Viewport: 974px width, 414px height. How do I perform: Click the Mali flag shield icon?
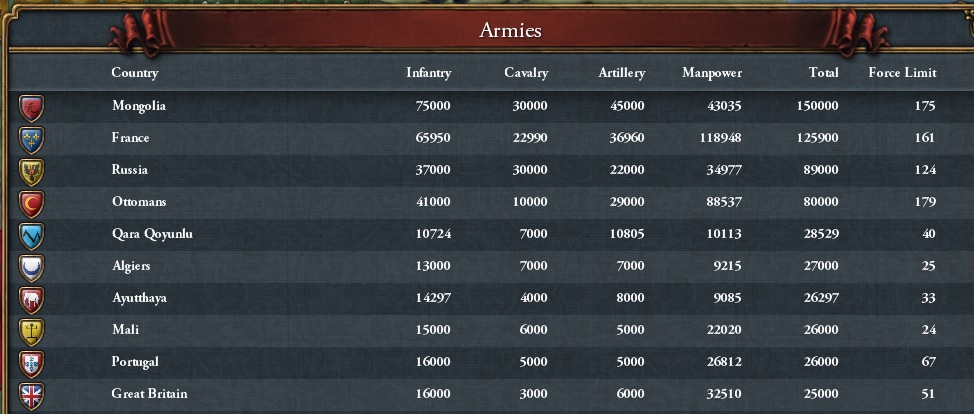coord(31,331)
